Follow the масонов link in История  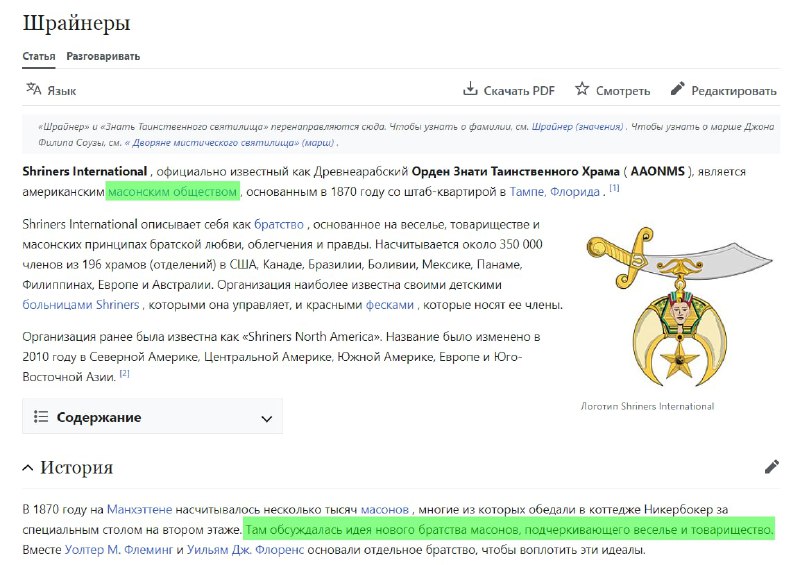coord(385,509)
